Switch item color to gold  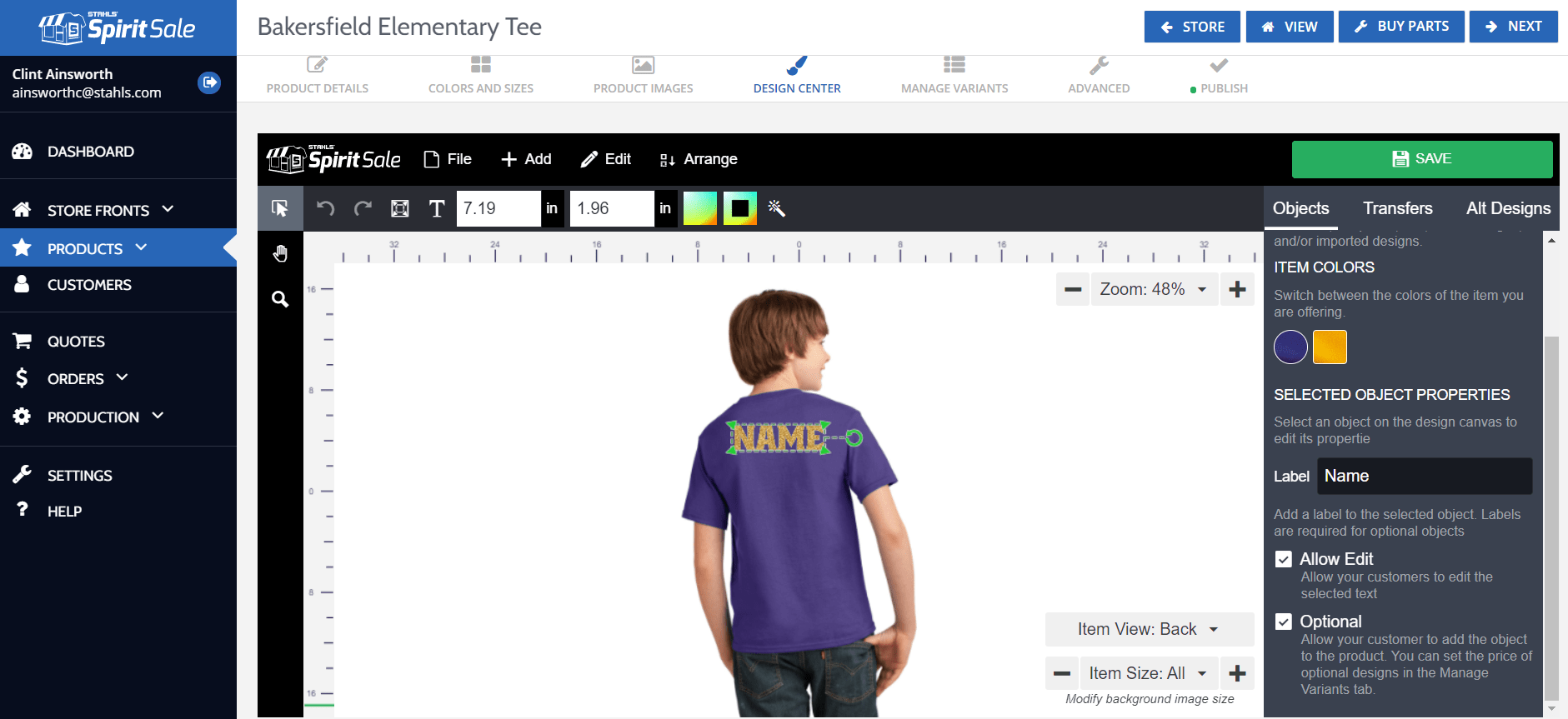(x=1330, y=347)
